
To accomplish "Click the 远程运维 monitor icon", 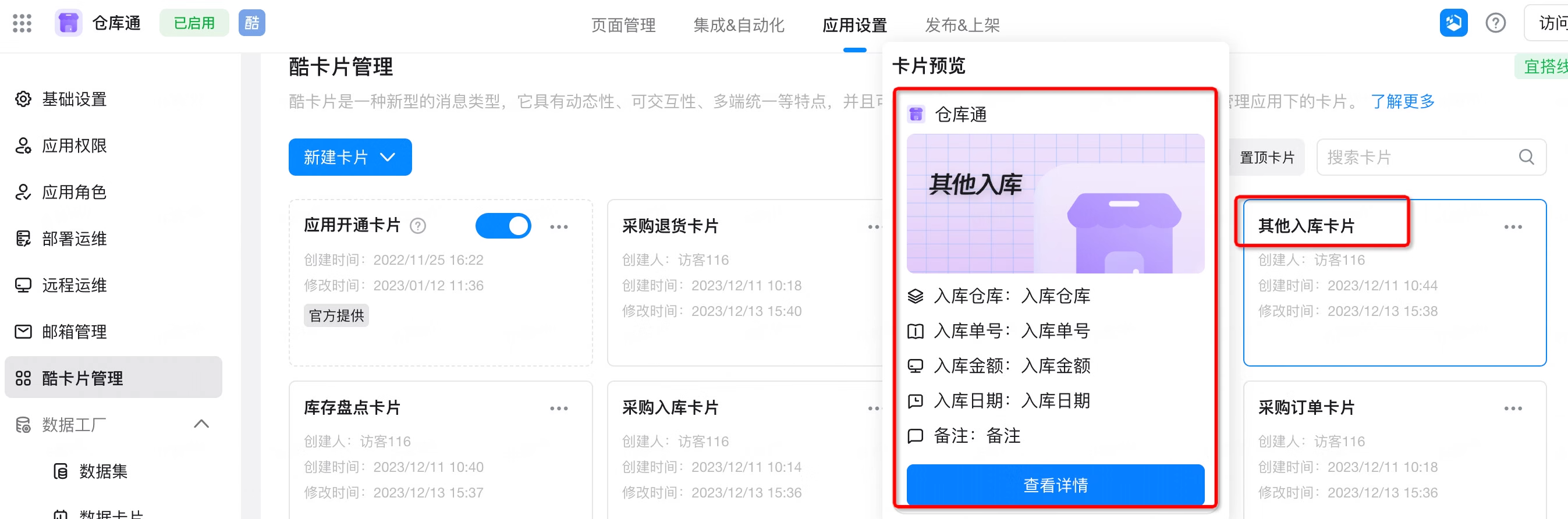I will tap(23, 285).
